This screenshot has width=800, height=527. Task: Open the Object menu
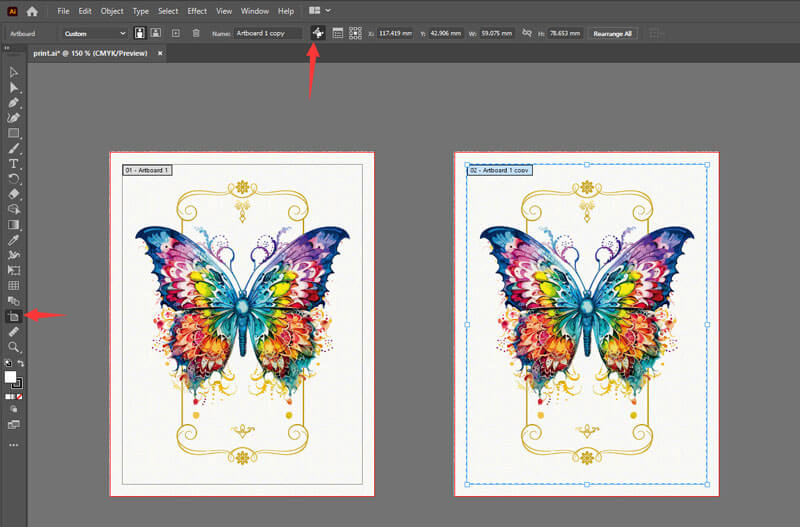(112, 11)
